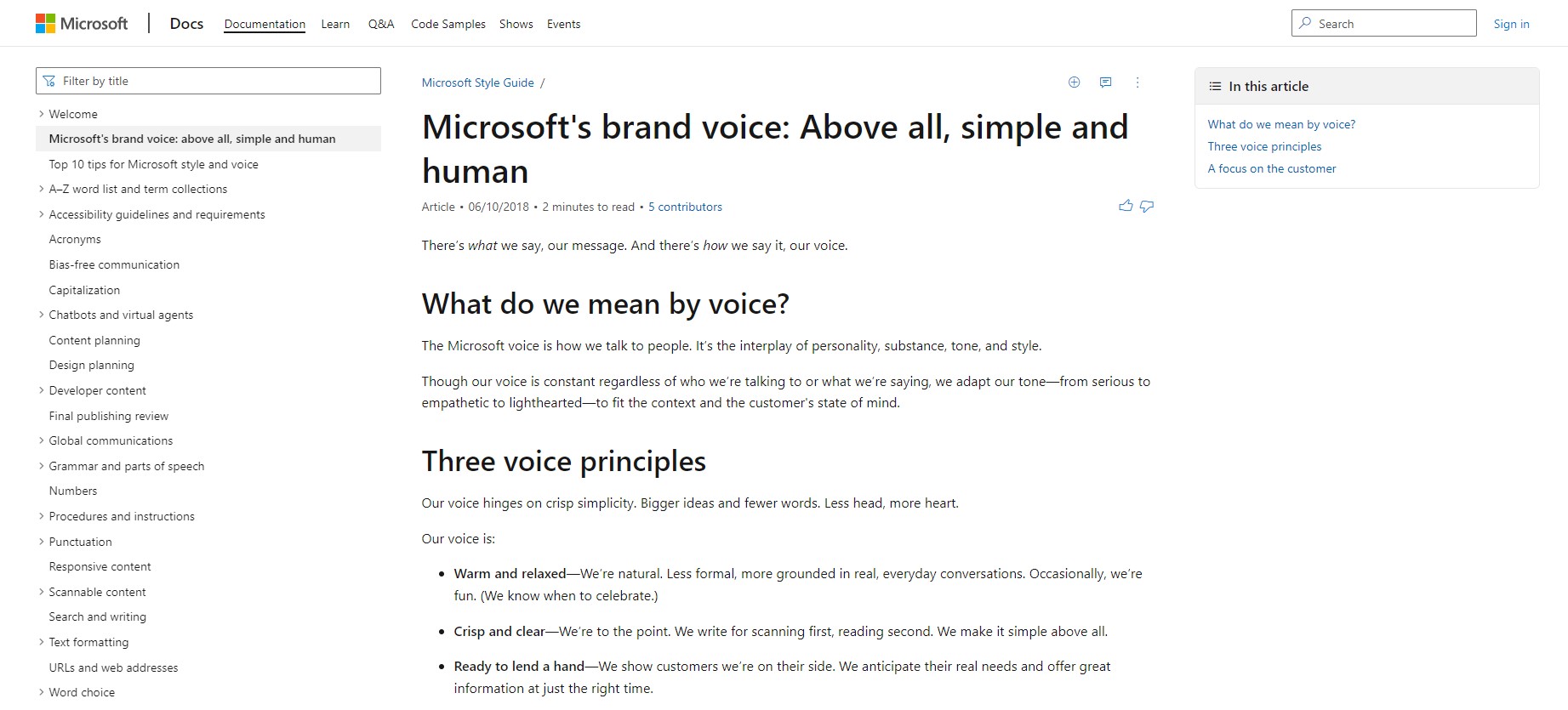This screenshot has width=1568, height=710.
Task: Click the thumbs up rating icon
Action: pos(1125,205)
